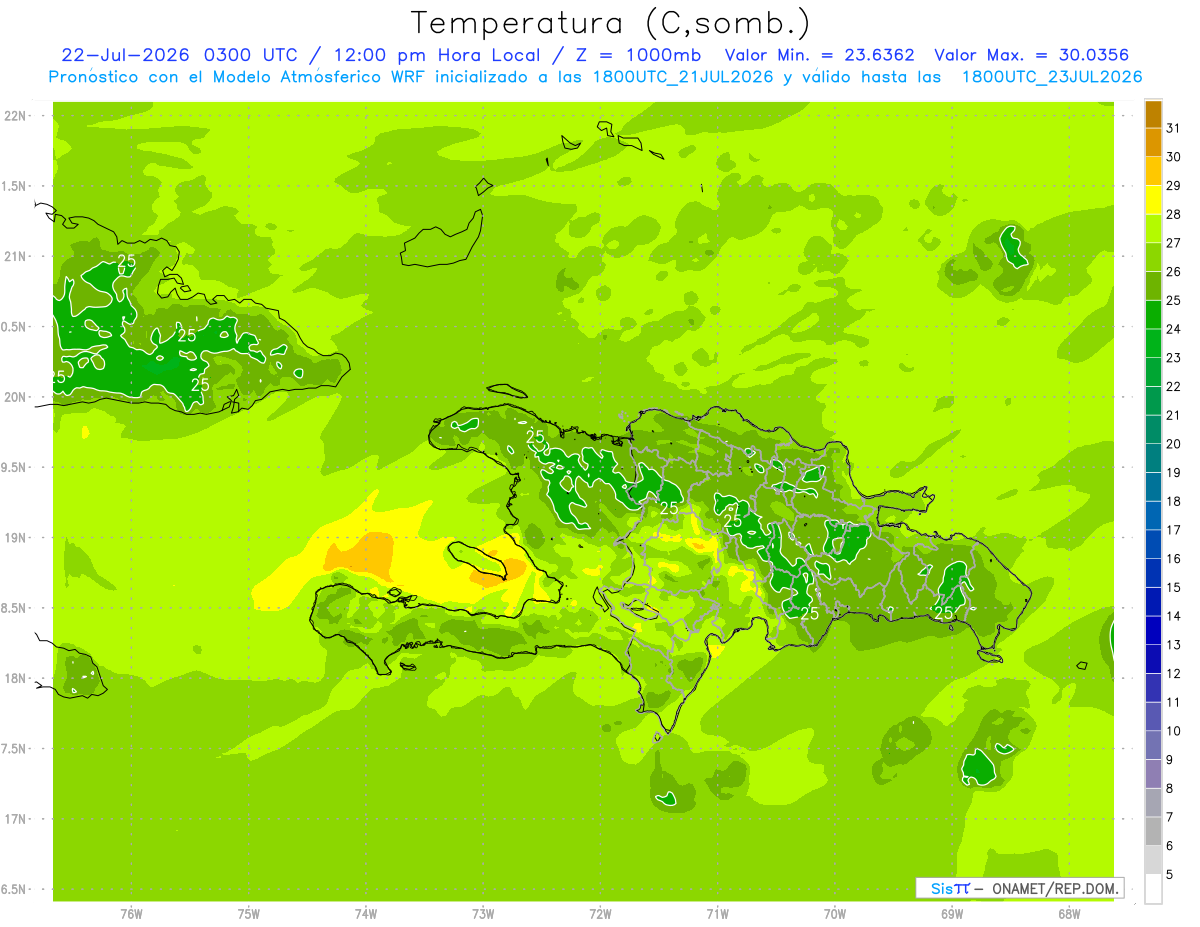Pick gray colorbar swatch between 6 and 7

click(x=1153, y=831)
